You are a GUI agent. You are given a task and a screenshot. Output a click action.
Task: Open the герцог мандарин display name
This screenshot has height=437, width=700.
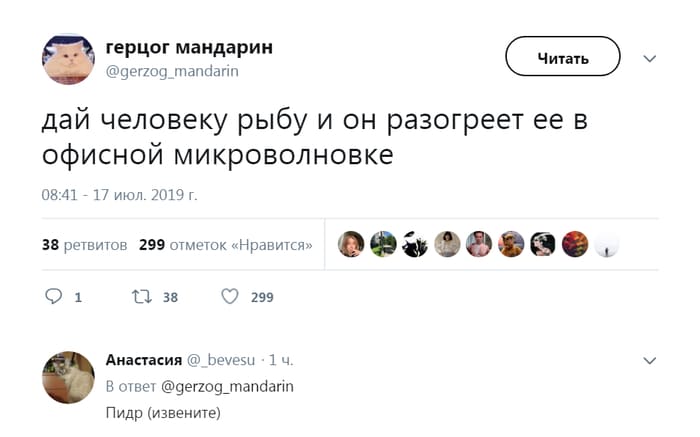[188, 48]
